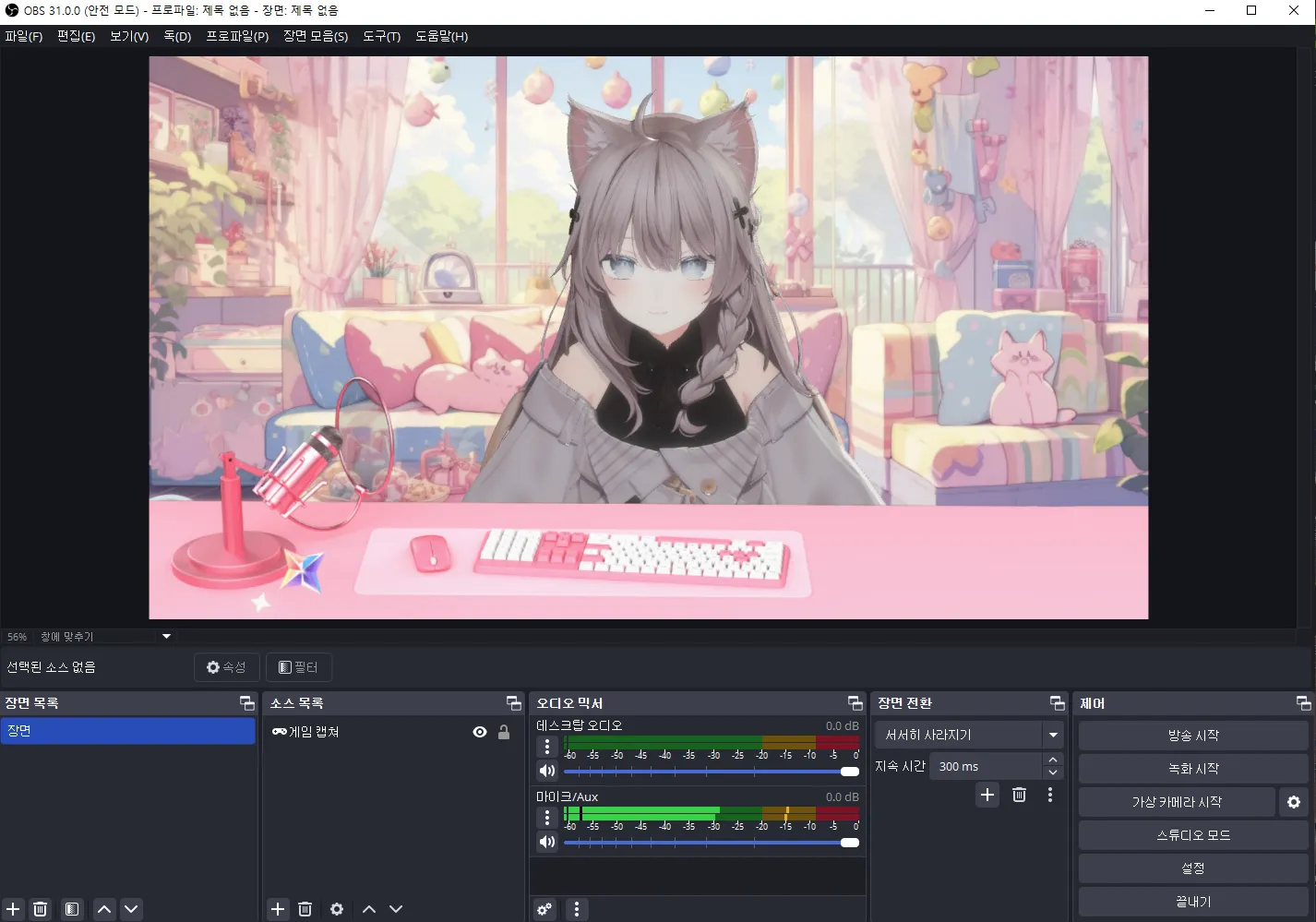Move source down with arrow icon
Image resolution: width=1316 pixels, height=922 pixels.
click(396, 909)
